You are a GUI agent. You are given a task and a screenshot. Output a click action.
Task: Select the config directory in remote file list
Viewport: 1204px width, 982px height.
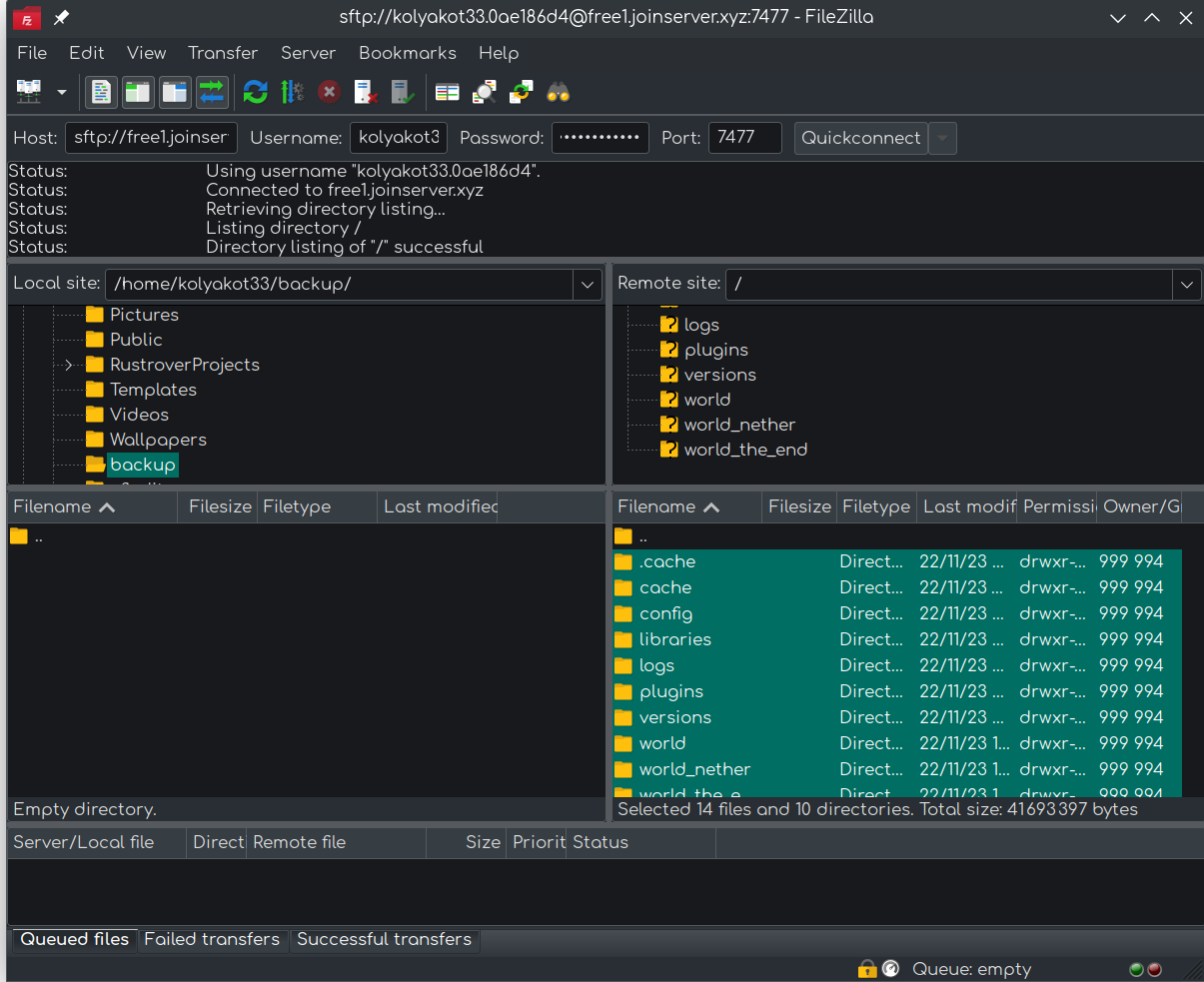897,614
